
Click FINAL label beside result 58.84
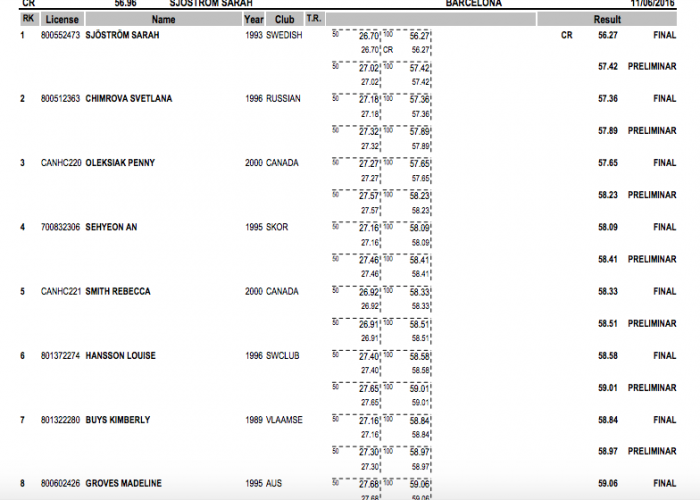(664, 420)
